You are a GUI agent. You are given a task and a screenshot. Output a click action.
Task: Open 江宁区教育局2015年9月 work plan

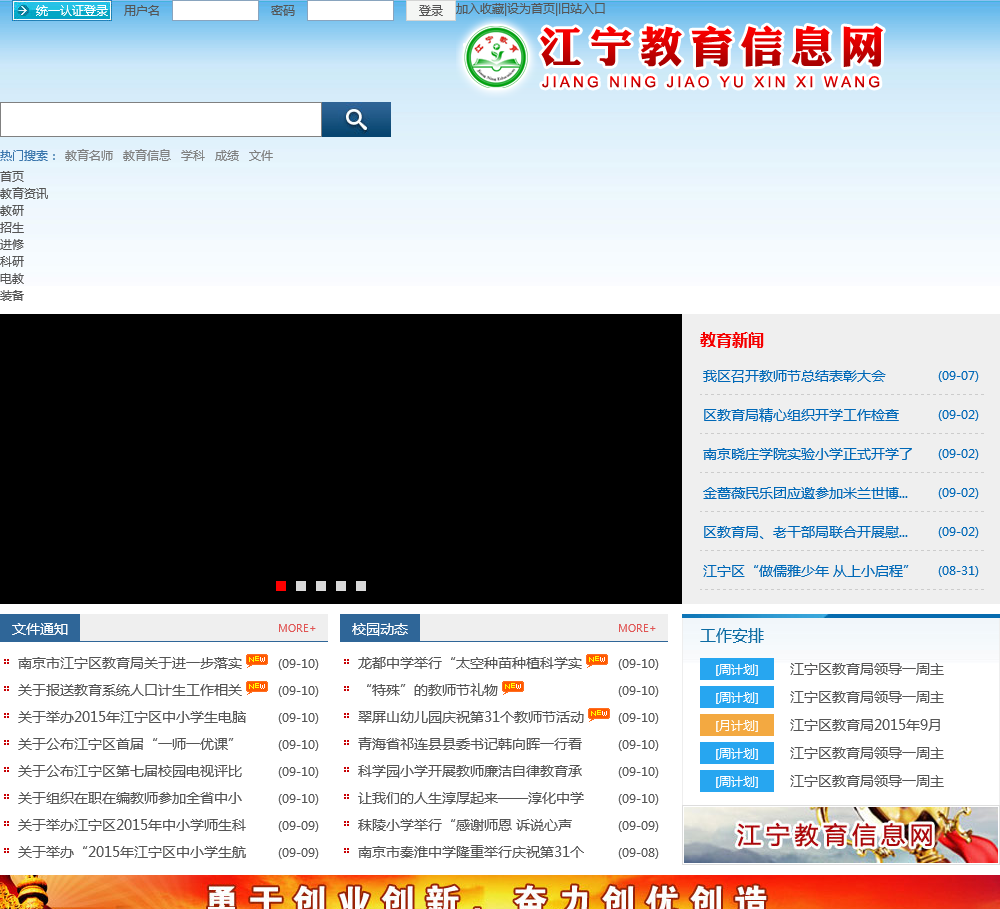(865, 725)
